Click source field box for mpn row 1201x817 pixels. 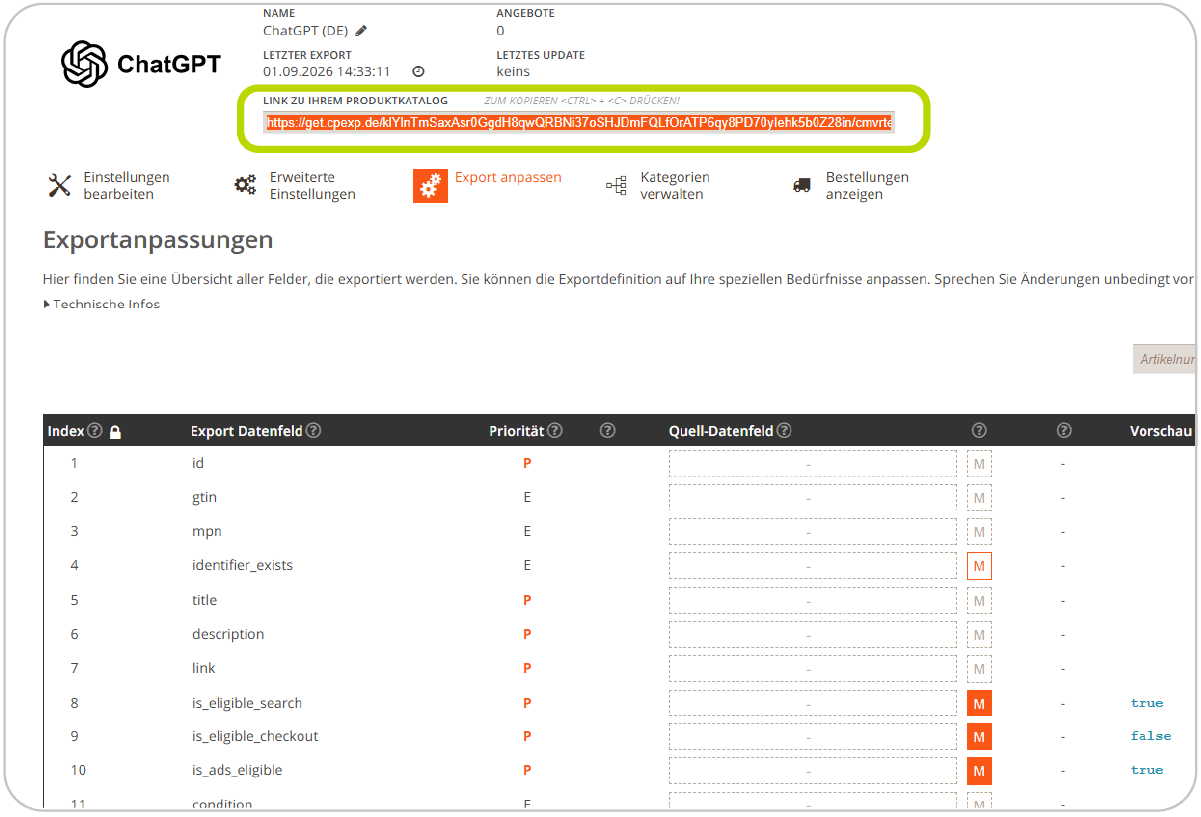[x=813, y=532]
